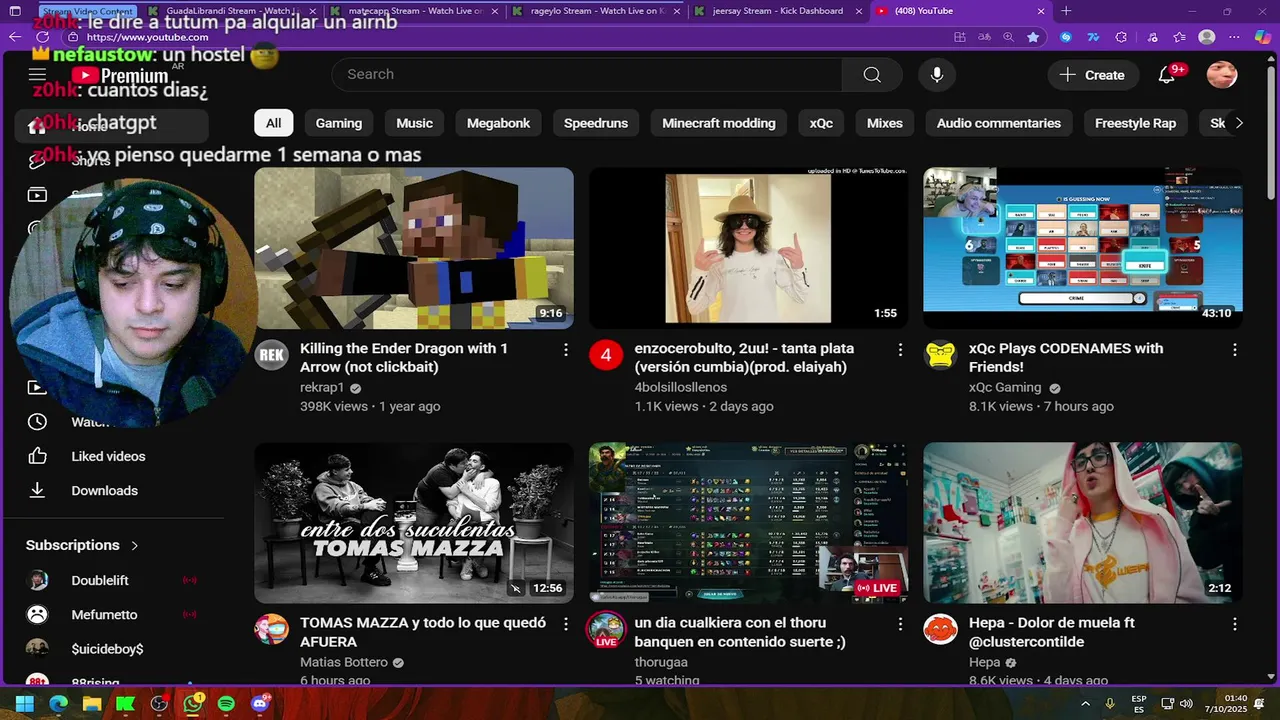Switch to rageylo Stream browser tab
1280x720 pixels.
(596, 11)
